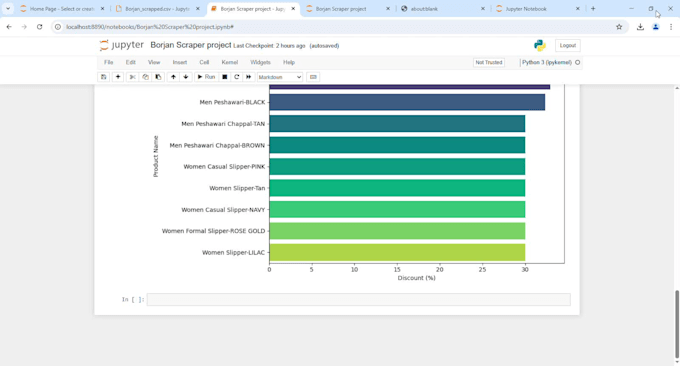Screen dimensions: 680x366
Task: View site information icon
Action: pyautogui.click(x=58, y=27)
